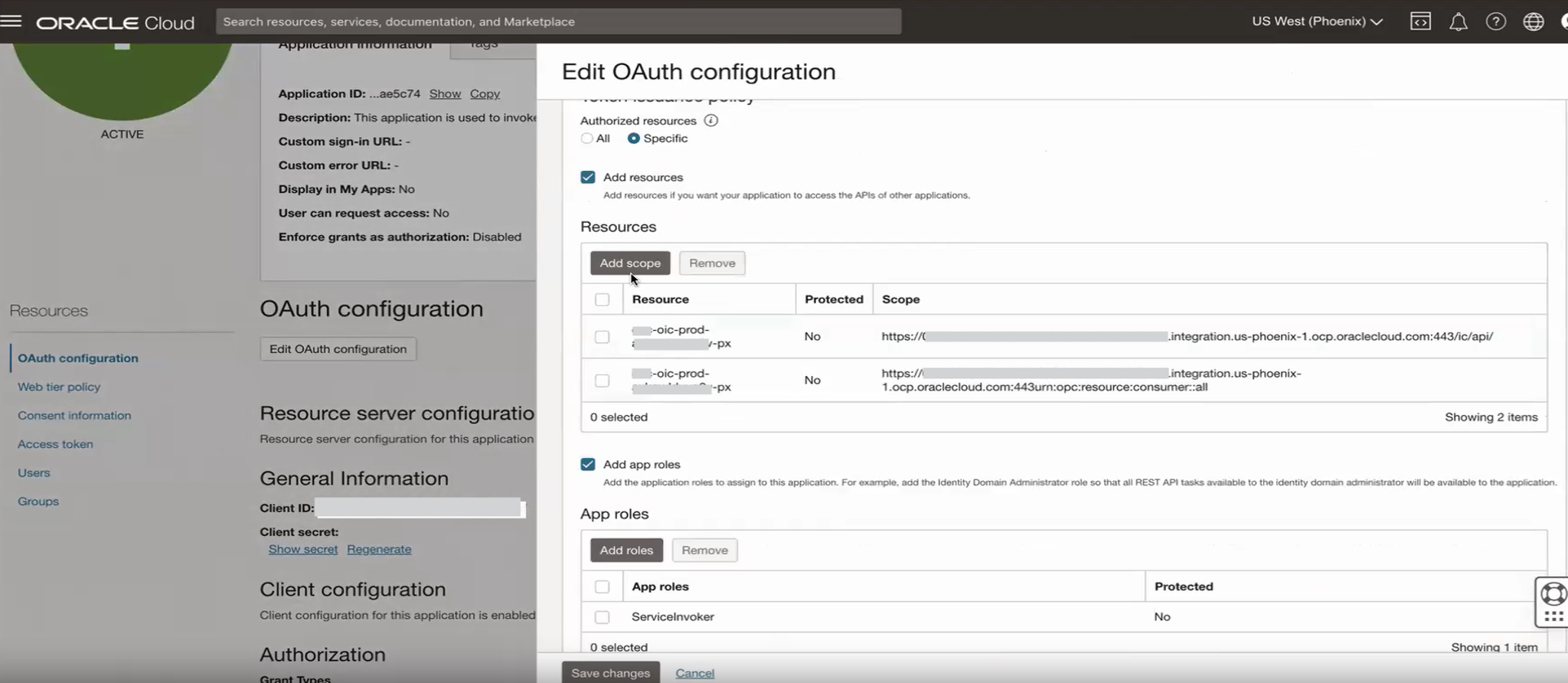The width and height of the screenshot is (1568, 683).
Task: Open the language globe menu
Action: (1534, 21)
